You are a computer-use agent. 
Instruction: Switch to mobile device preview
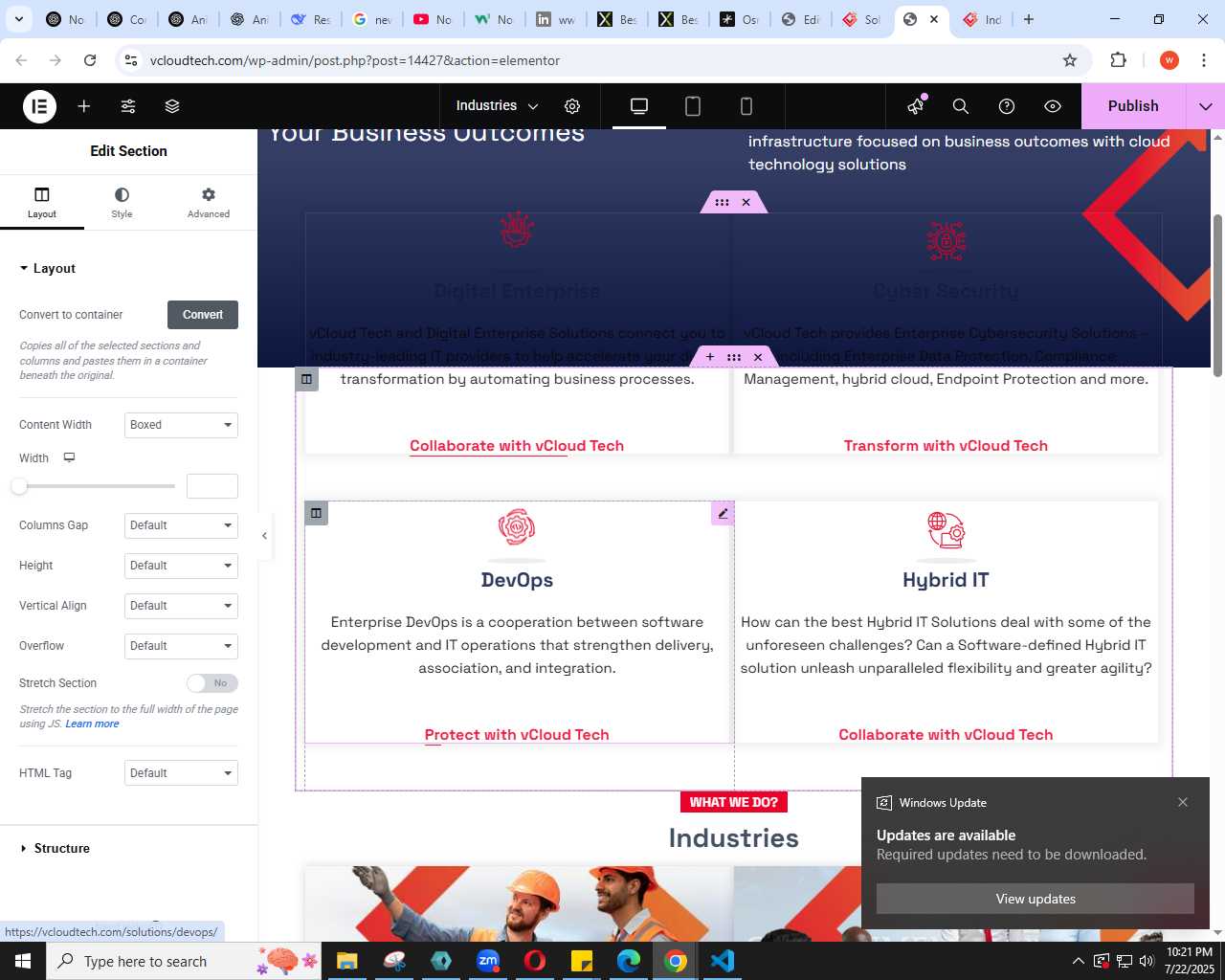pyautogui.click(x=746, y=106)
